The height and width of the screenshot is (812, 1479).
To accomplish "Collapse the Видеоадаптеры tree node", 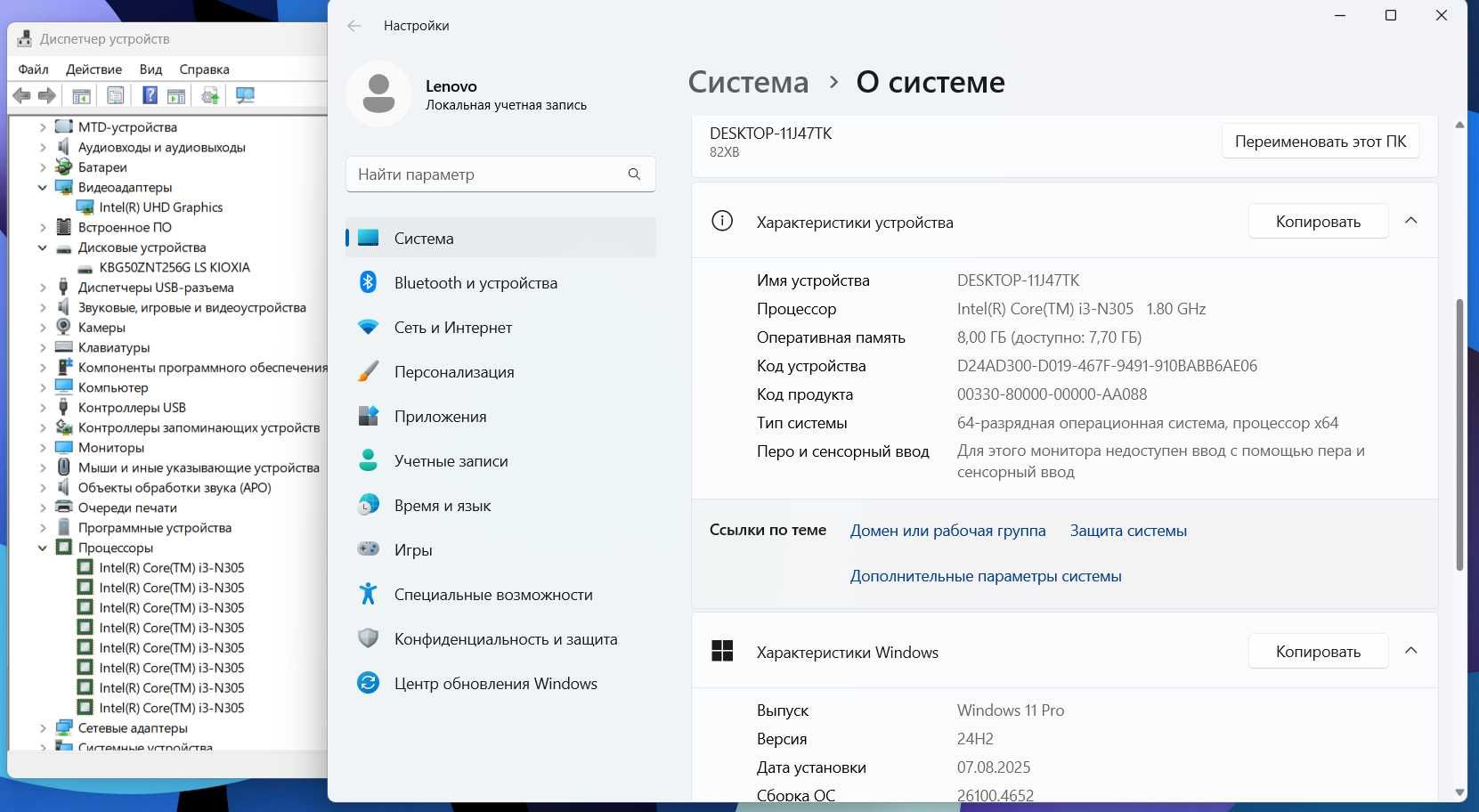I will coord(43,187).
